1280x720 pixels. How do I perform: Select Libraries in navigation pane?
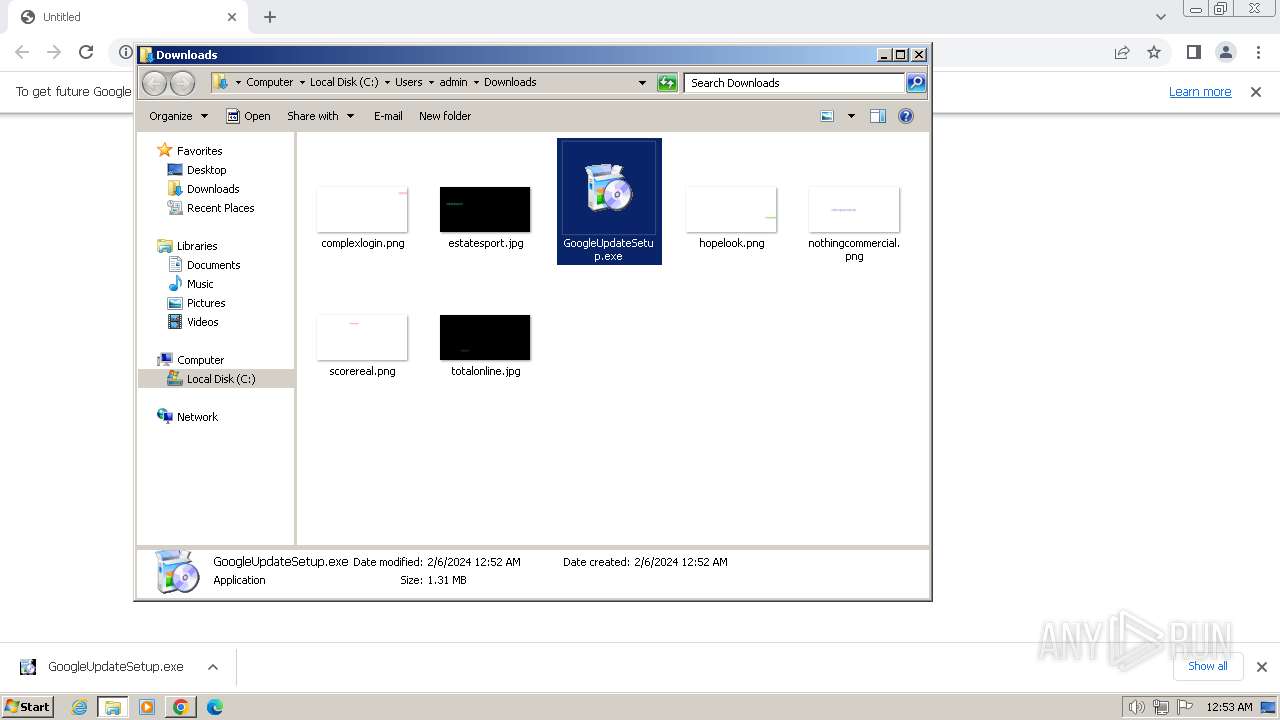tap(187, 246)
